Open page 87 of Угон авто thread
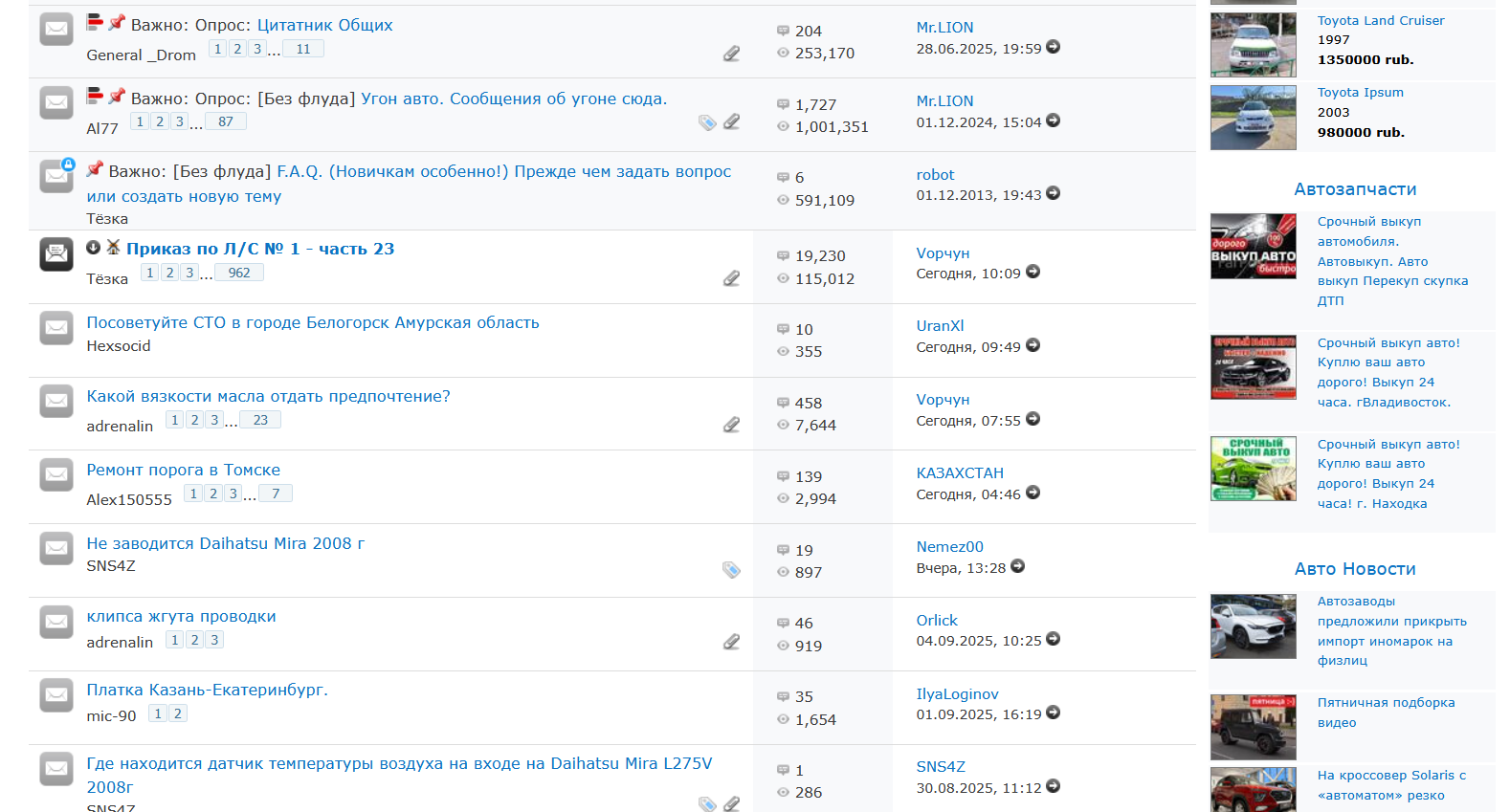The height and width of the screenshot is (812, 1510). pyautogui.click(x=226, y=121)
